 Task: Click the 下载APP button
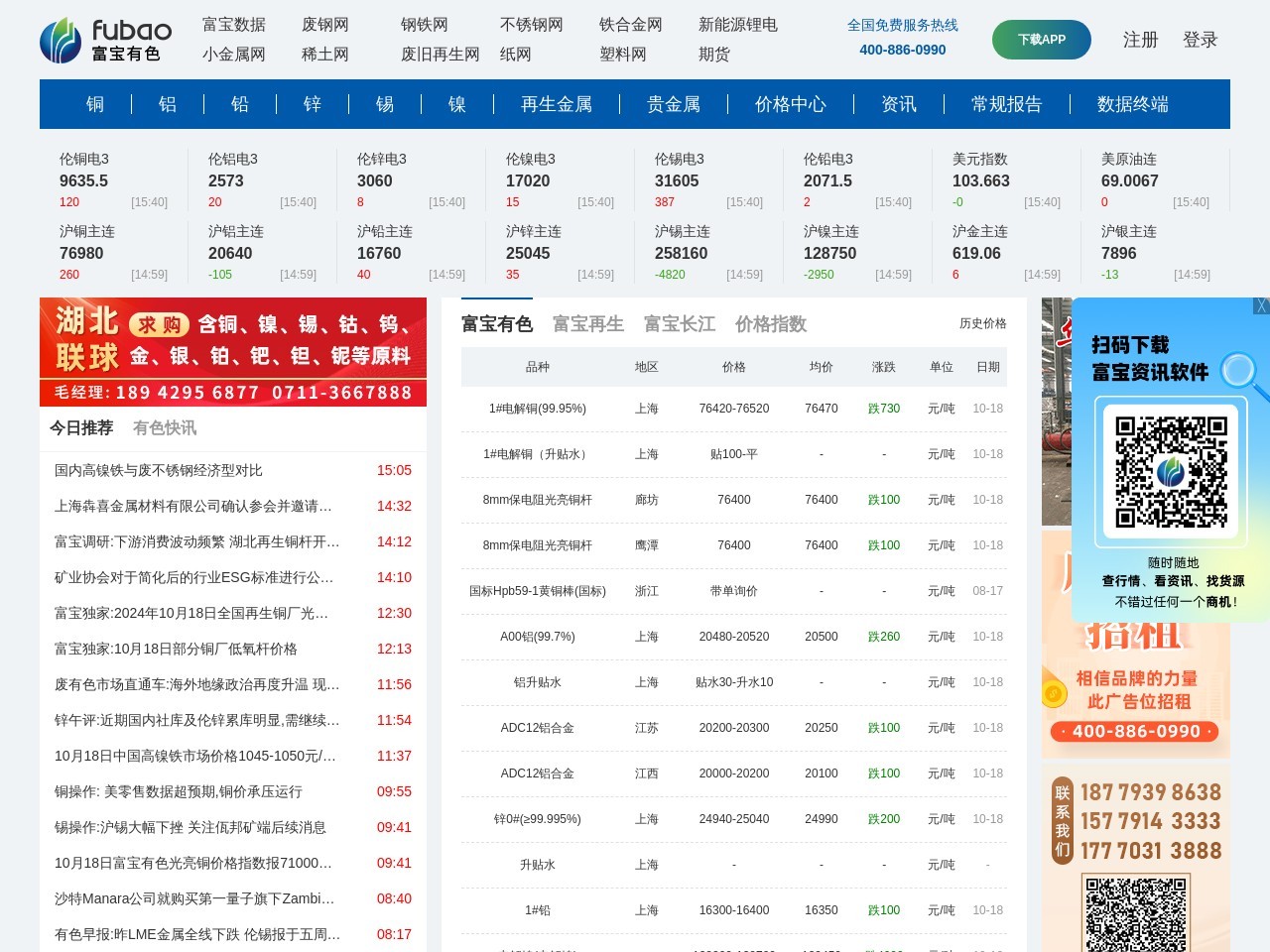point(1041,40)
